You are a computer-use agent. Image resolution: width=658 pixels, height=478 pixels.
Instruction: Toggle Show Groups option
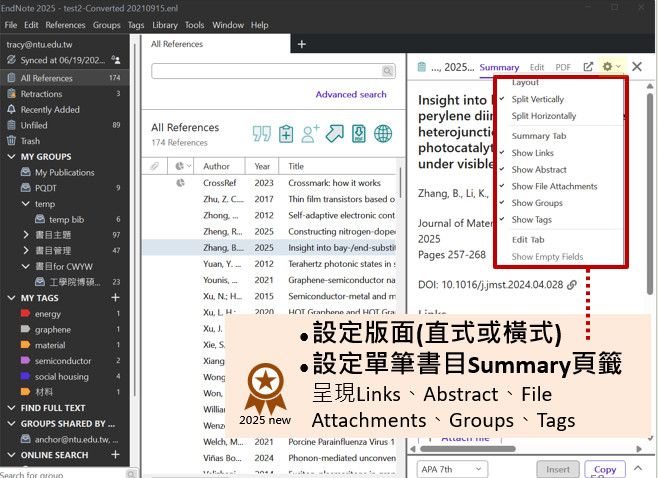537,203
